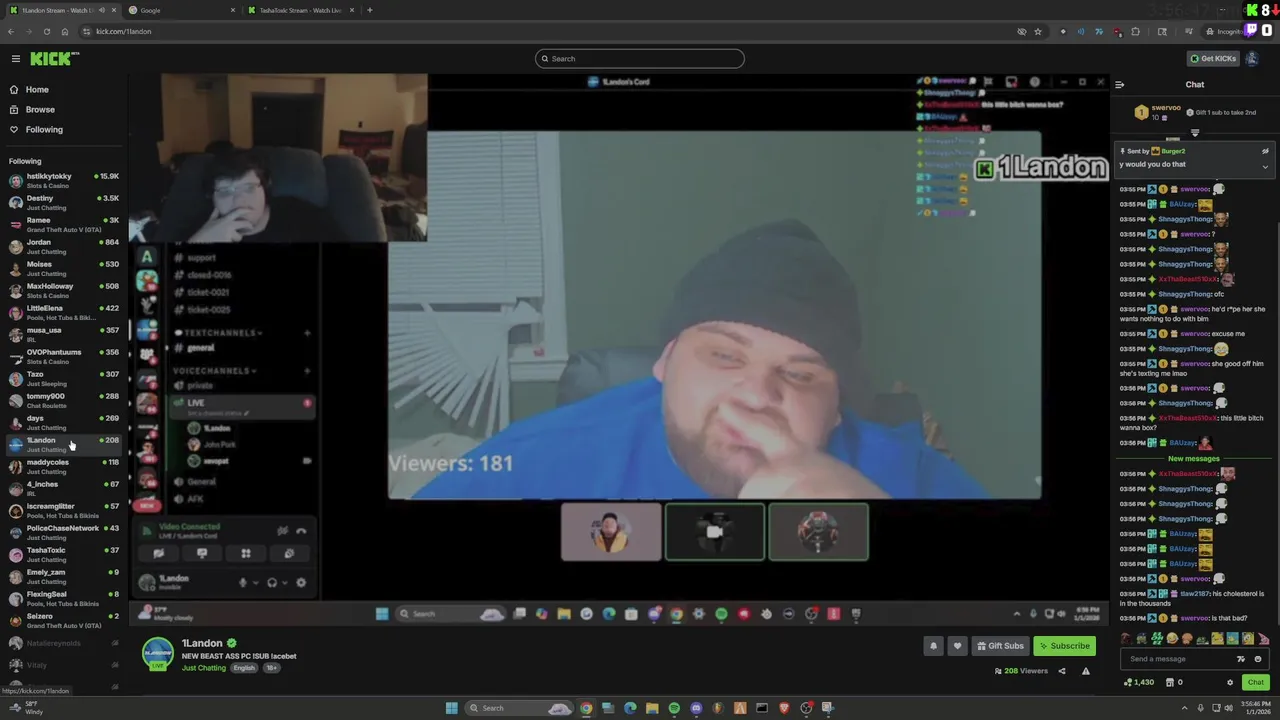Open PoliceChaseNetwork channel in Following list
The image size is (1280, 720).
click(63, 533)
